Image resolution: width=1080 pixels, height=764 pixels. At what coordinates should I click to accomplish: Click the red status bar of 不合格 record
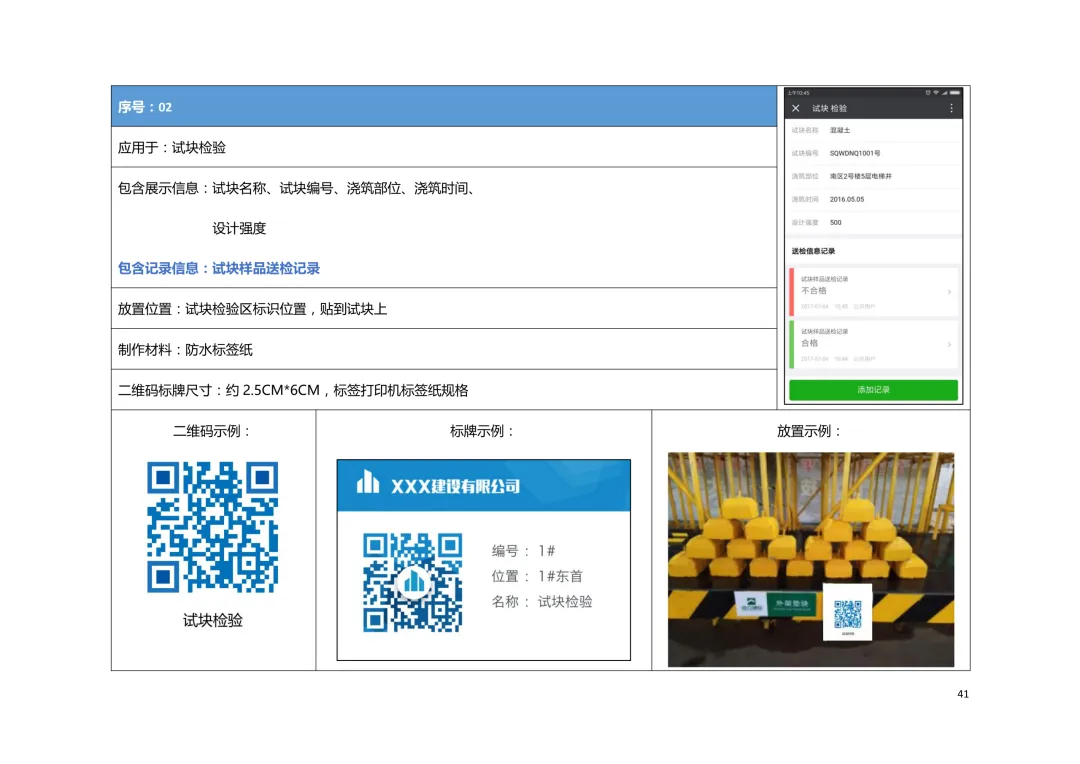791,292
